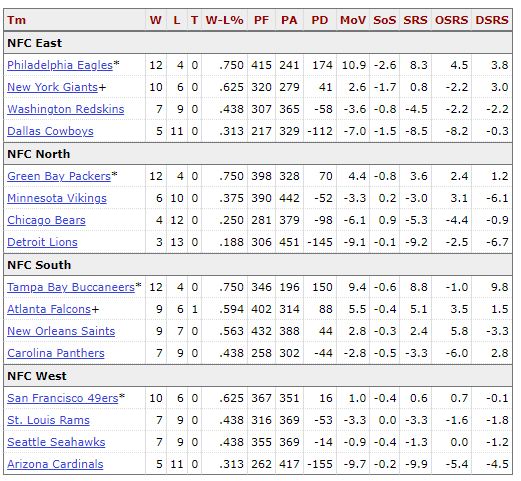Sort by the T column header
The height and width of the screenshot is (481, 521).
[194, 20]
